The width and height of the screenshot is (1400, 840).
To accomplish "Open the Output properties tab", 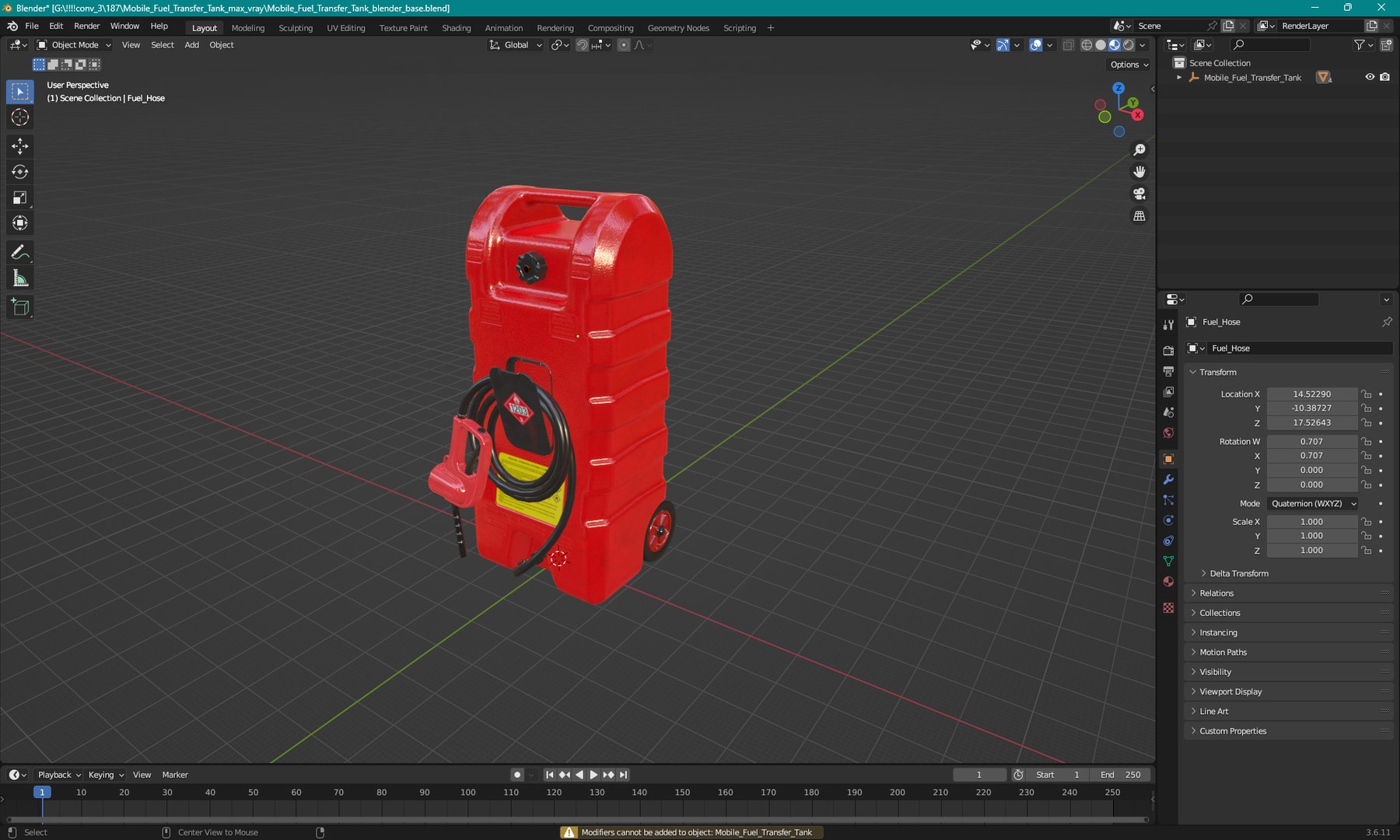I will [1168, 372].
